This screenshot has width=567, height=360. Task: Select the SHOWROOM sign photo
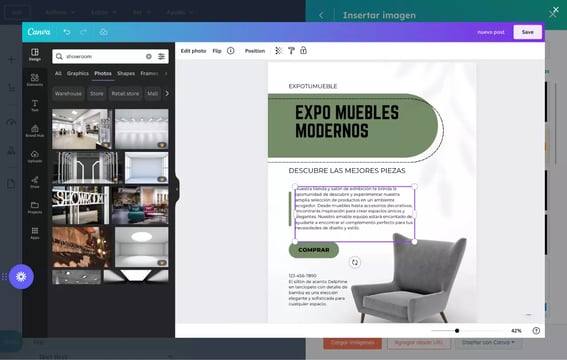(80, 205)
